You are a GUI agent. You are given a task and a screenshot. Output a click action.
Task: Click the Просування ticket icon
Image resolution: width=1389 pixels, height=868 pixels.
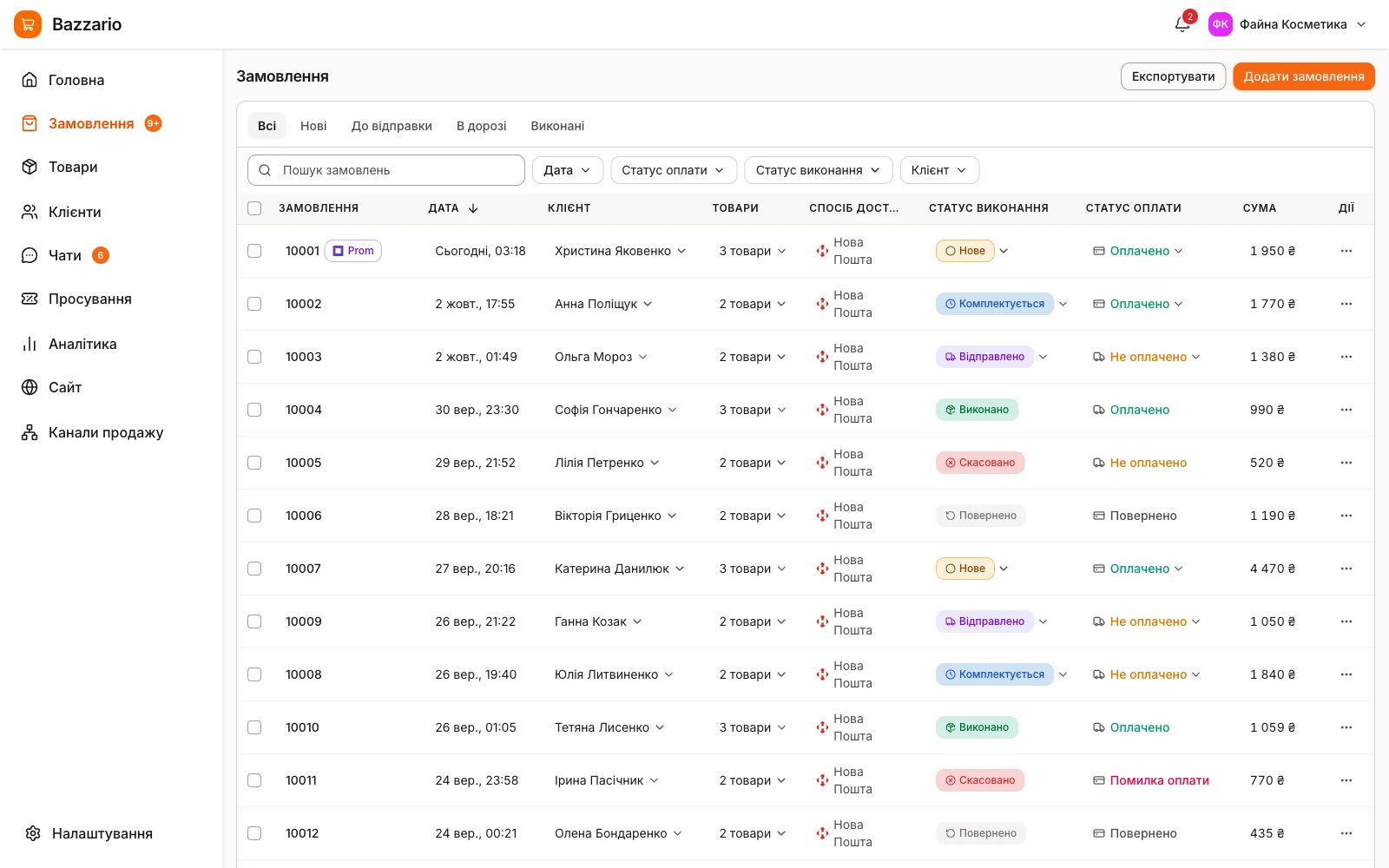coord(30,299)
